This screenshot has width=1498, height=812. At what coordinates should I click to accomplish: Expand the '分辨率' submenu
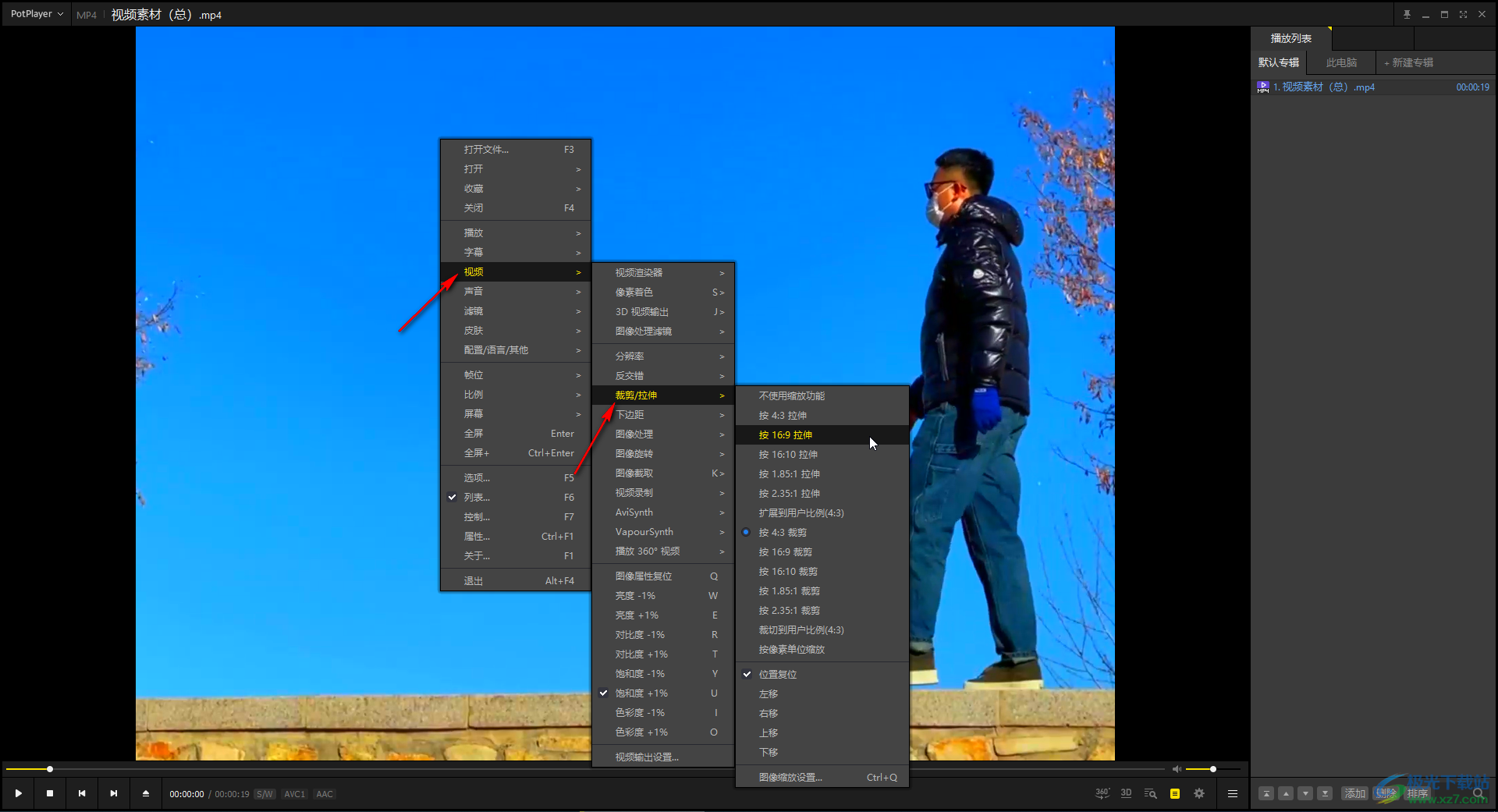click(662, 356)
